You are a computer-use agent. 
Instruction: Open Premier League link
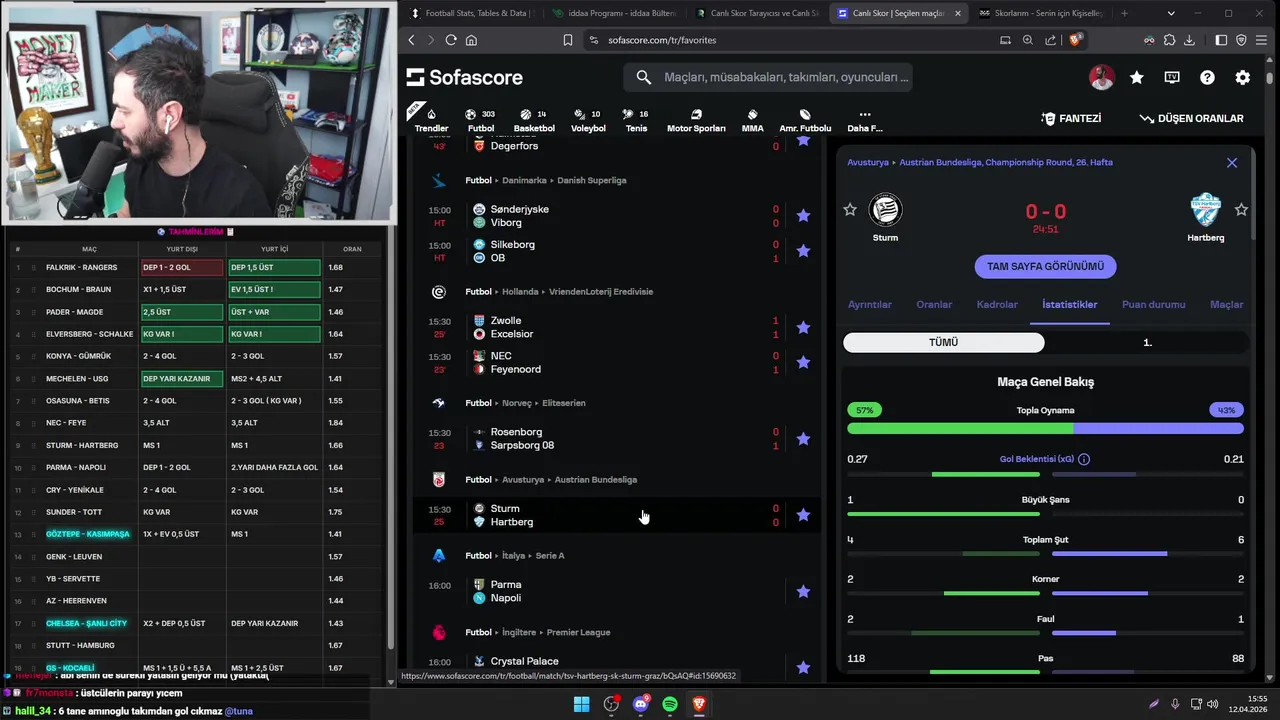tap(579, 632)
